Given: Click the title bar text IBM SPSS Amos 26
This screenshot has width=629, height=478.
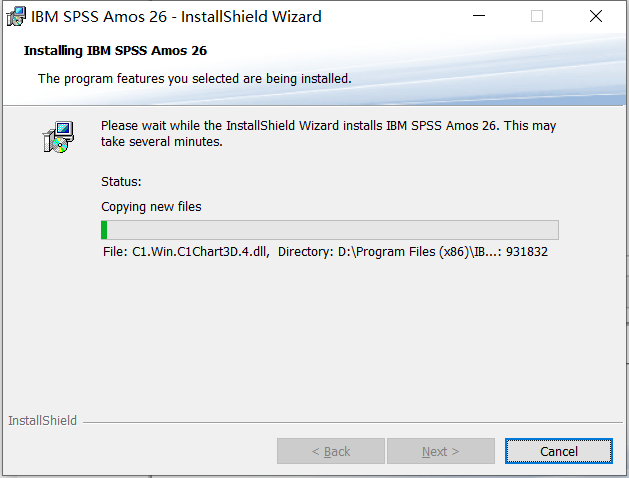Looking at the screenshot, I should pos(99,17).
